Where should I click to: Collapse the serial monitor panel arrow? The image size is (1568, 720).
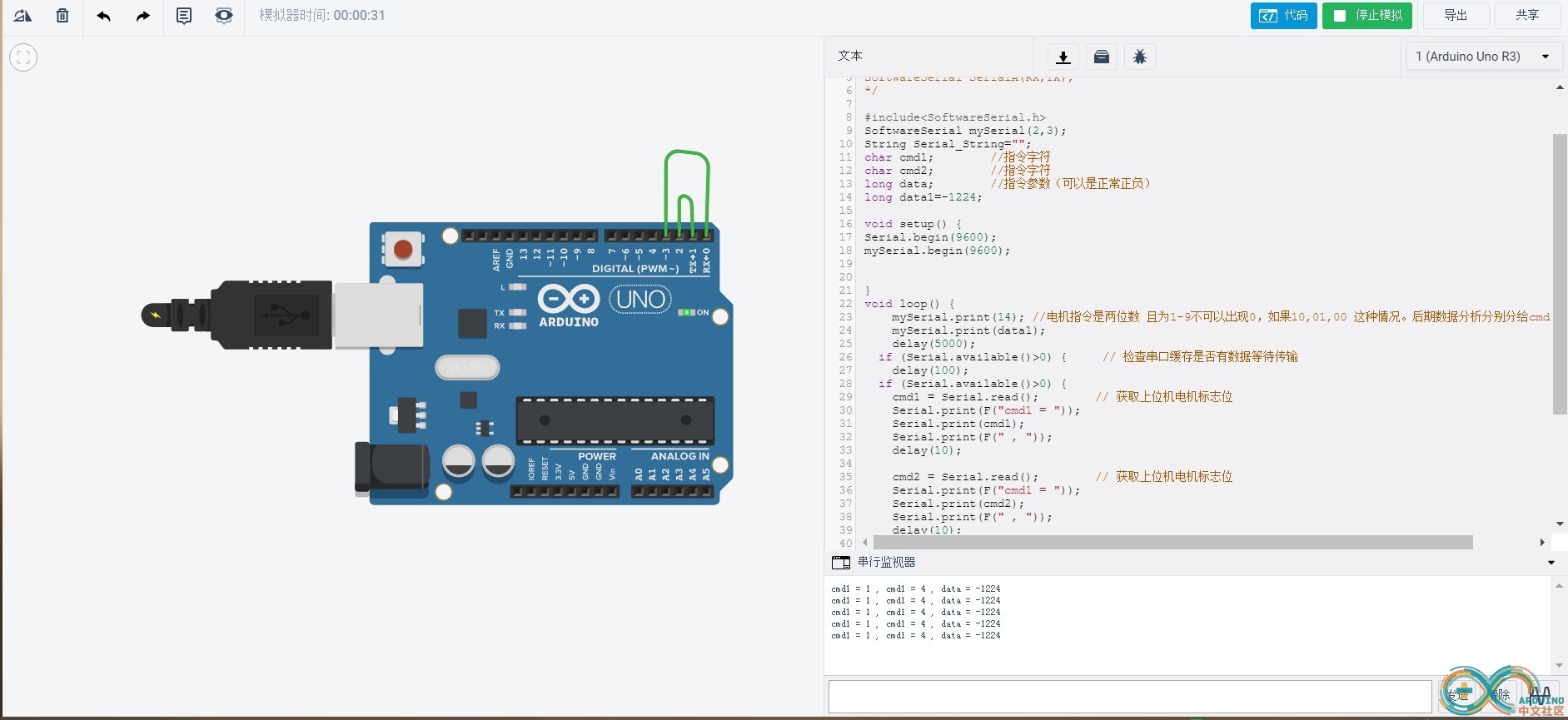click(1551, 563)
